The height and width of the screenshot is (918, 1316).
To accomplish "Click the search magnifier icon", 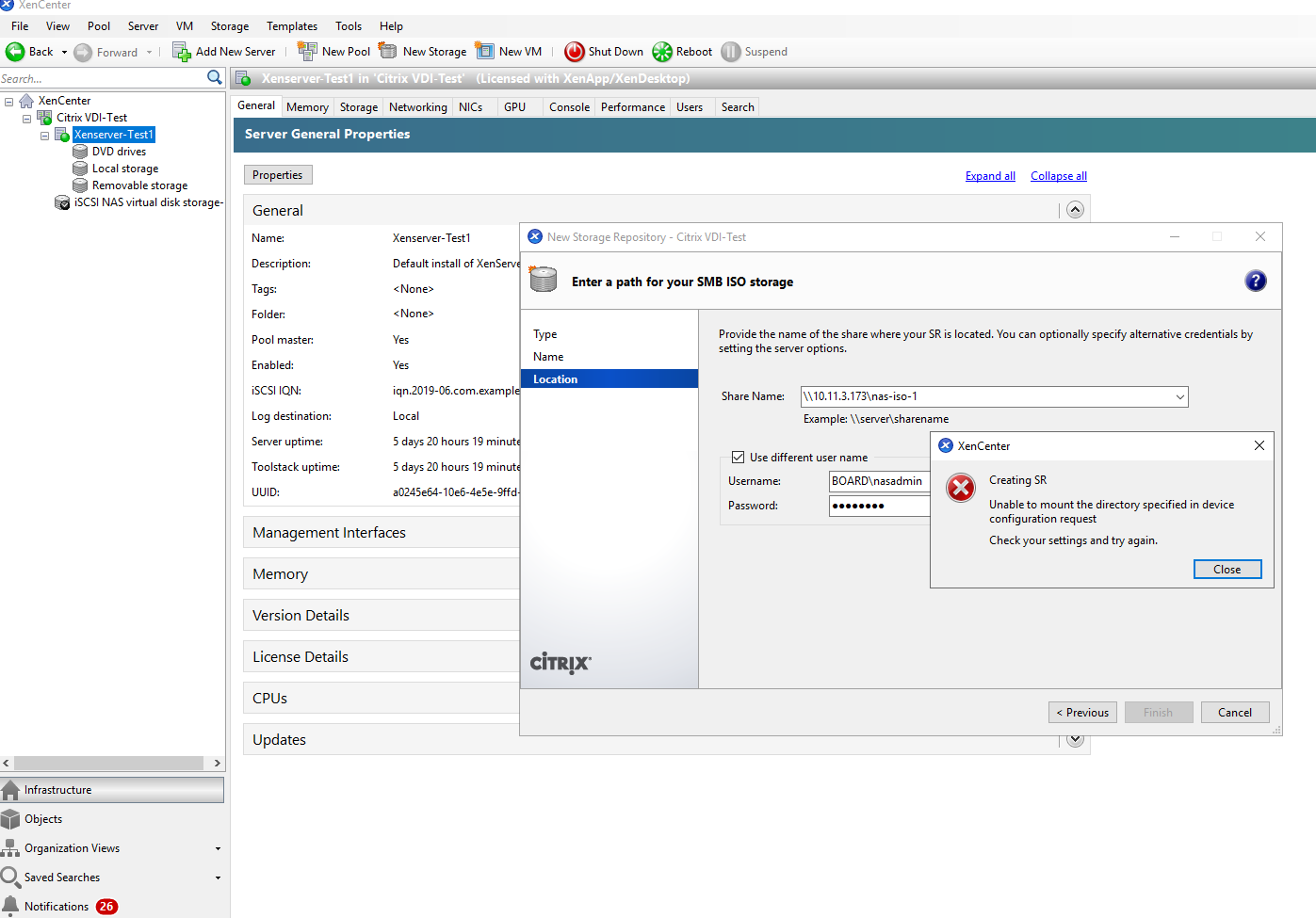I will click(215, 77).
